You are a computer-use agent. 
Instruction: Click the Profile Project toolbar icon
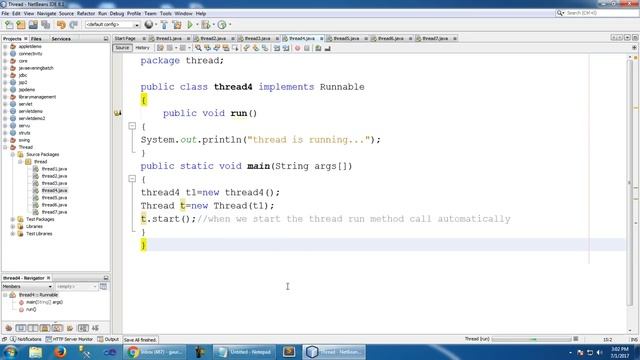pyautogui.click(x=222, y=25)
